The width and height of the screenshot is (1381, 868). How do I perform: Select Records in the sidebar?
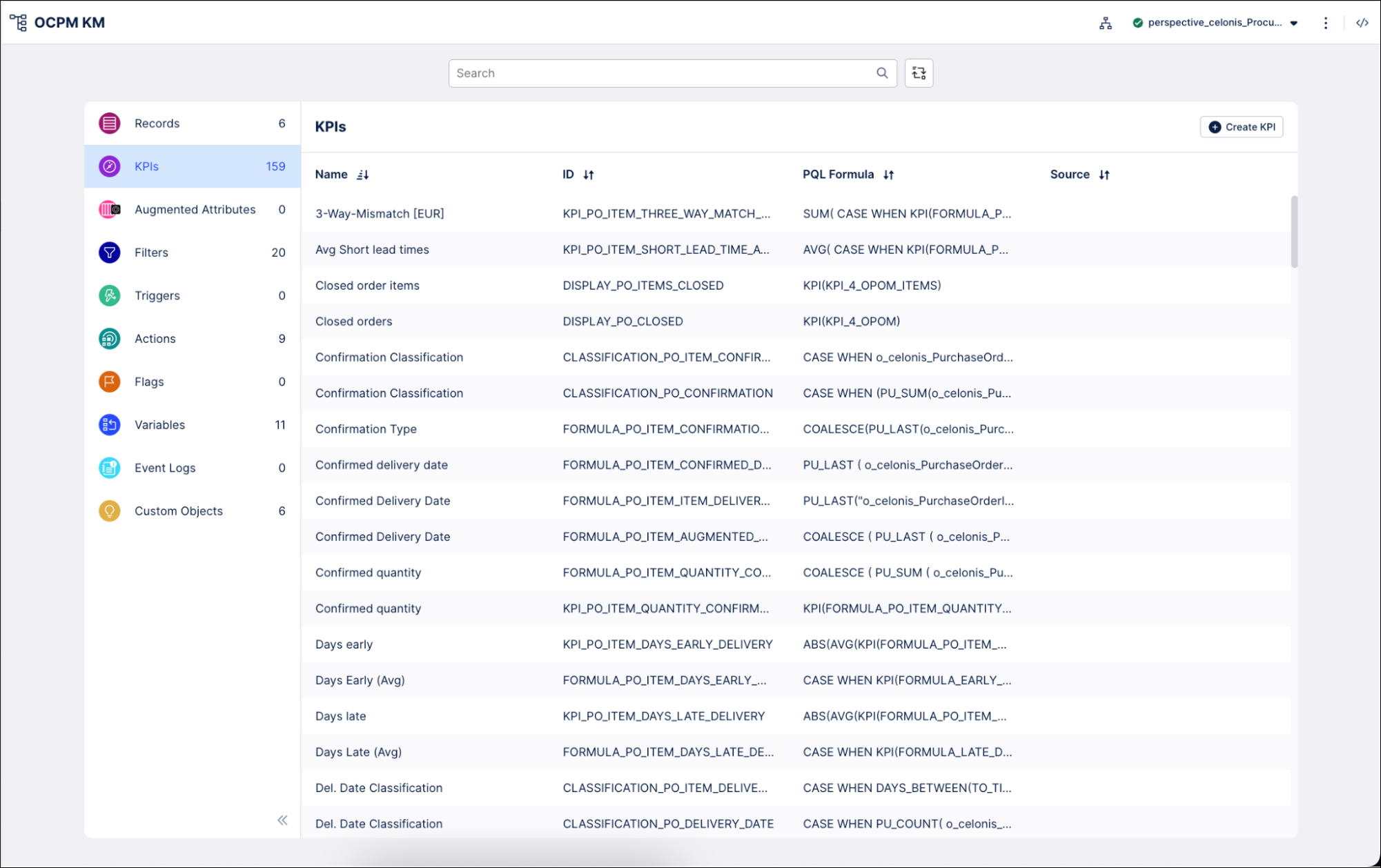point(192,124)
